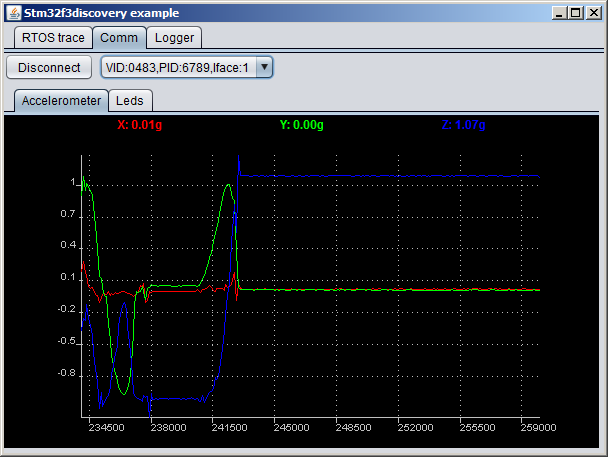This screenshot has width=608, height=457.
Task: Click the 252000 x-axis label
Action: 415,428
